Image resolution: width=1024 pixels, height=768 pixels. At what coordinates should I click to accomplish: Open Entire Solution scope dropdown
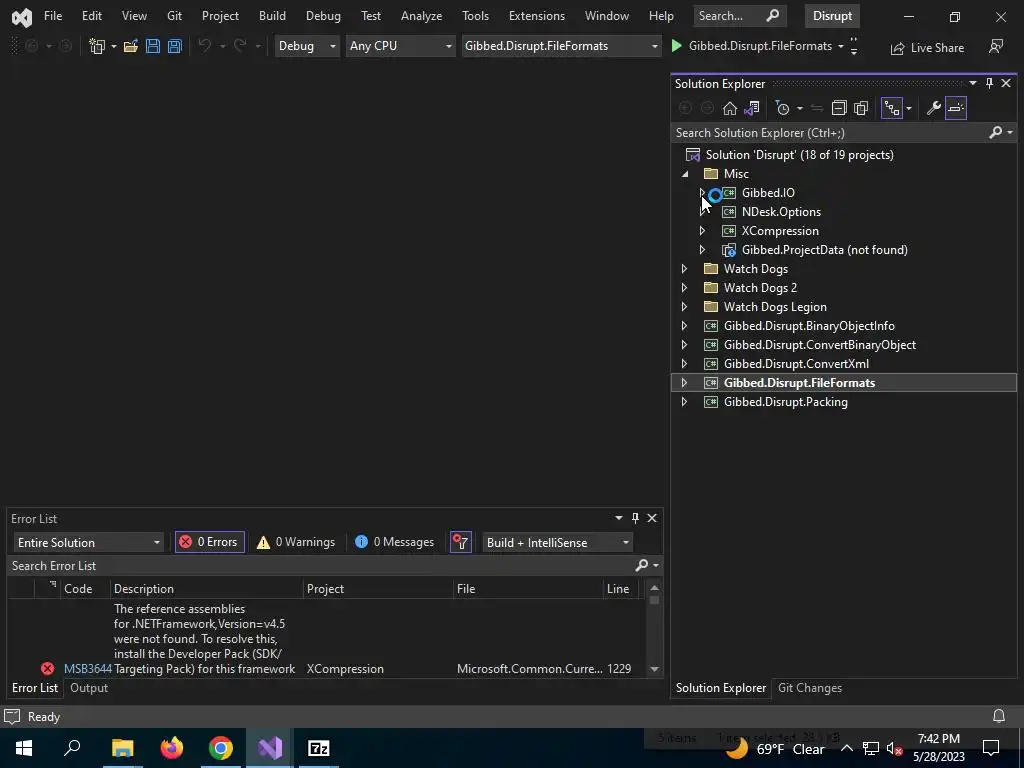pos(88,543)
